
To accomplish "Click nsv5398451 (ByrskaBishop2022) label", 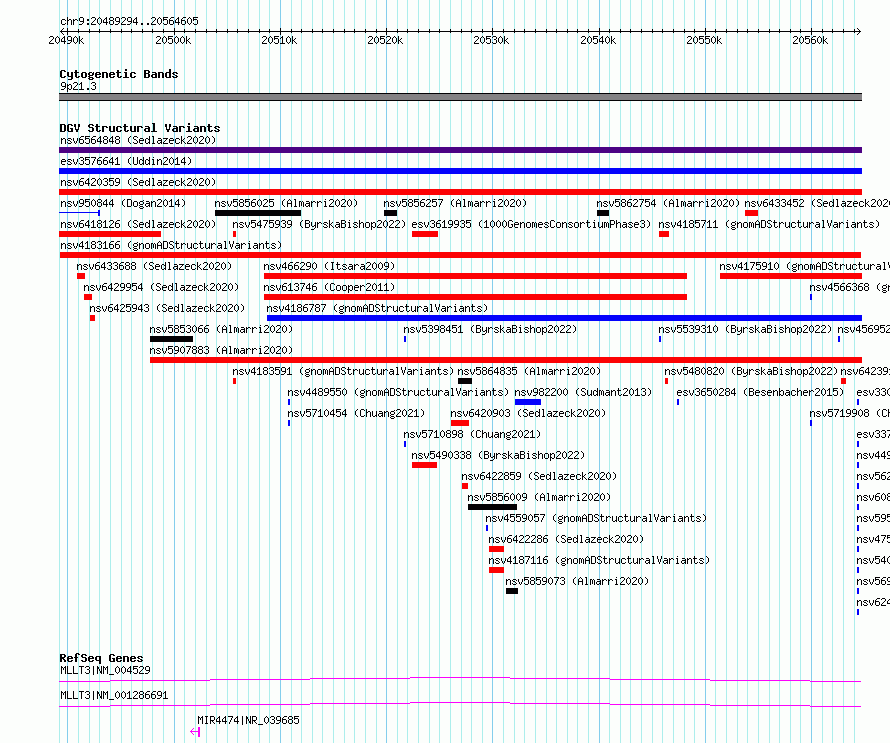I will (x=490, y=329).
